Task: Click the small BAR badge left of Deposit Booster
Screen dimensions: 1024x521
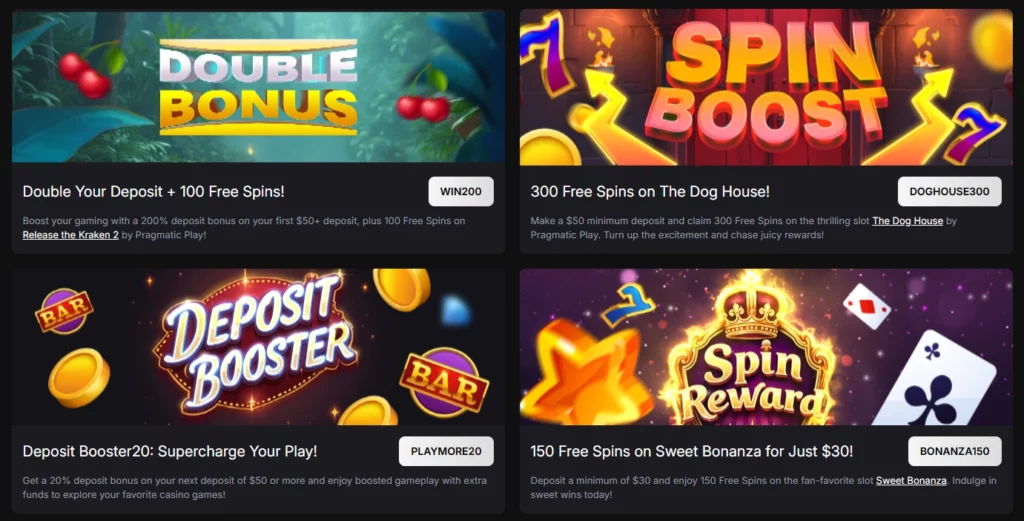Action: (x=63, y=311)
